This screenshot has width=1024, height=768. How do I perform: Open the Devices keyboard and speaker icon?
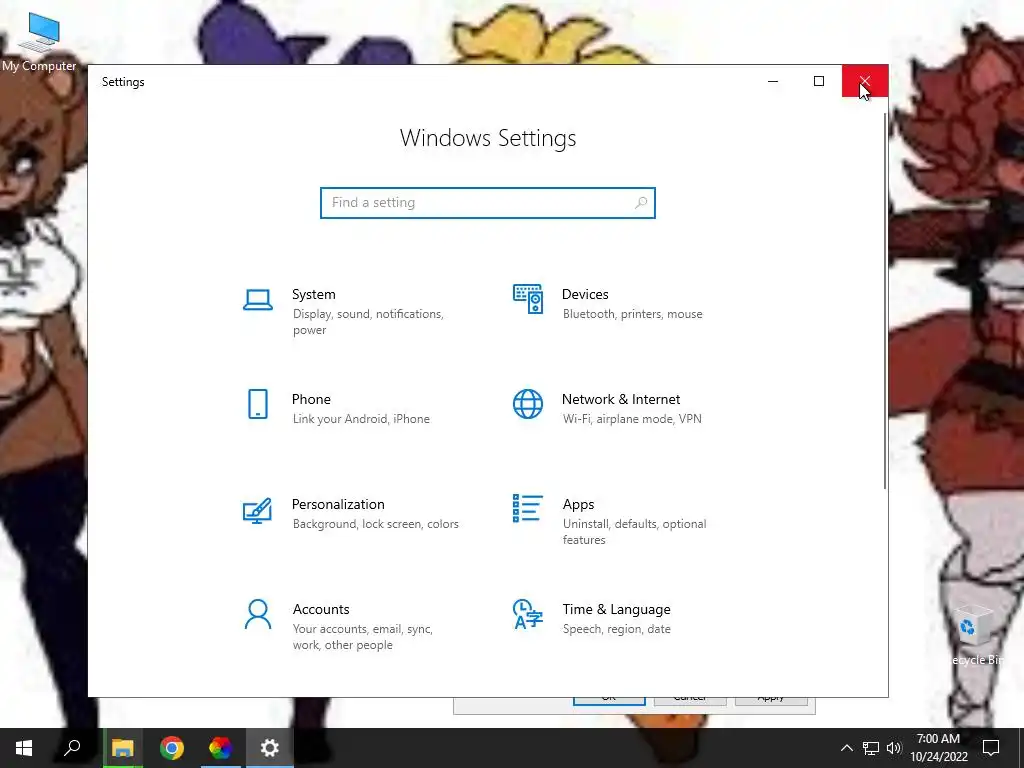[528, 299]
